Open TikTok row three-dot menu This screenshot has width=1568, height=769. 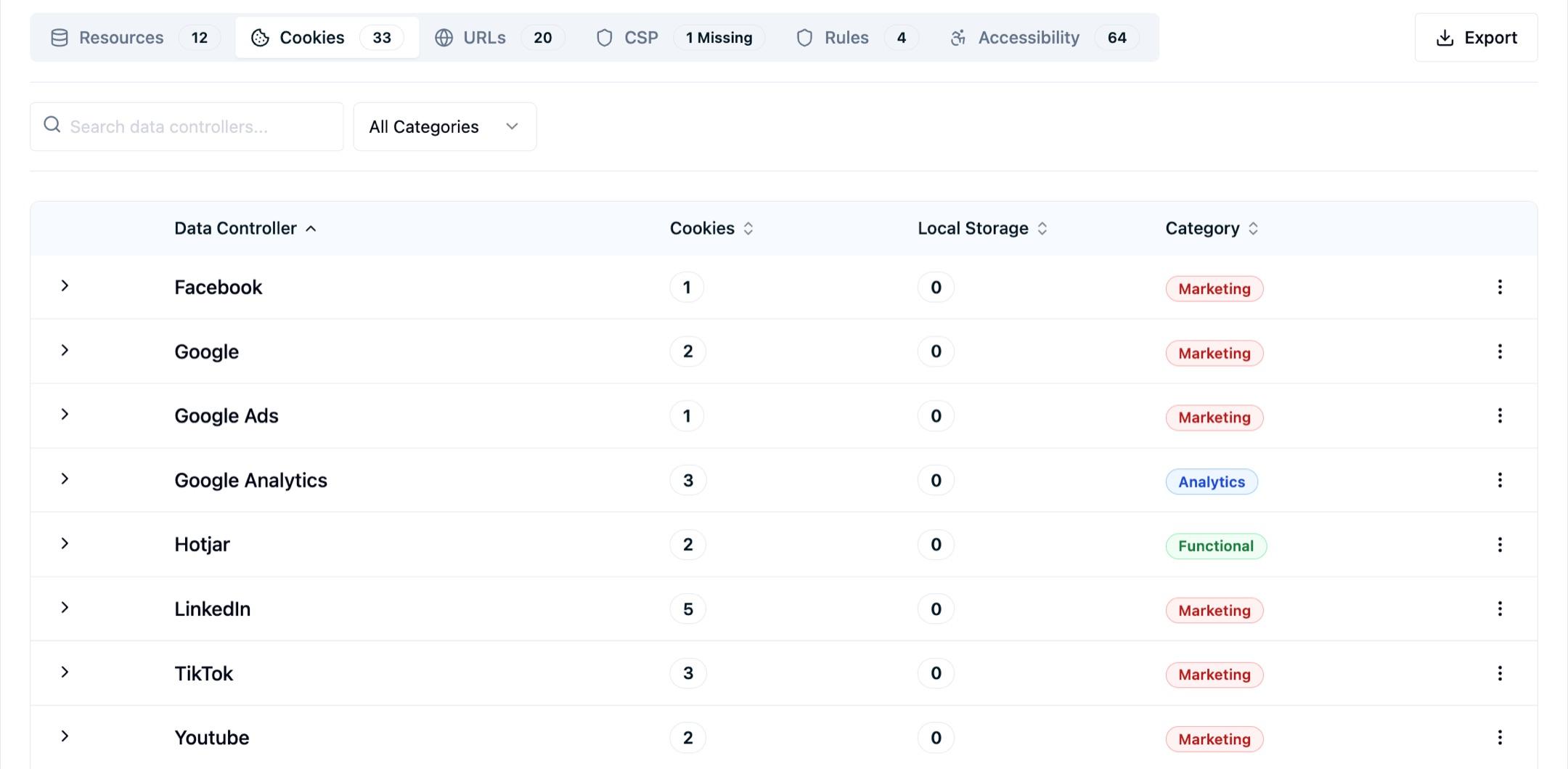pyautogui.click(x=1500, y=673)
